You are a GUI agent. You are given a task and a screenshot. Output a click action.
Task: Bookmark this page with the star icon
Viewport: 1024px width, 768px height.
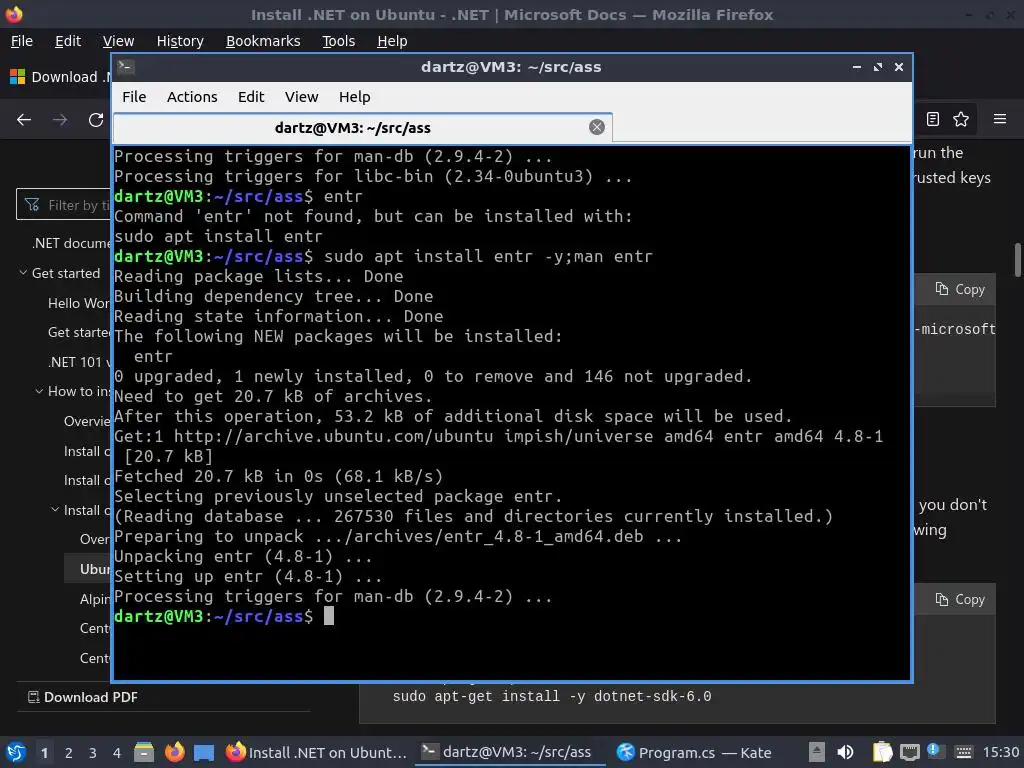tap(961, 119)
